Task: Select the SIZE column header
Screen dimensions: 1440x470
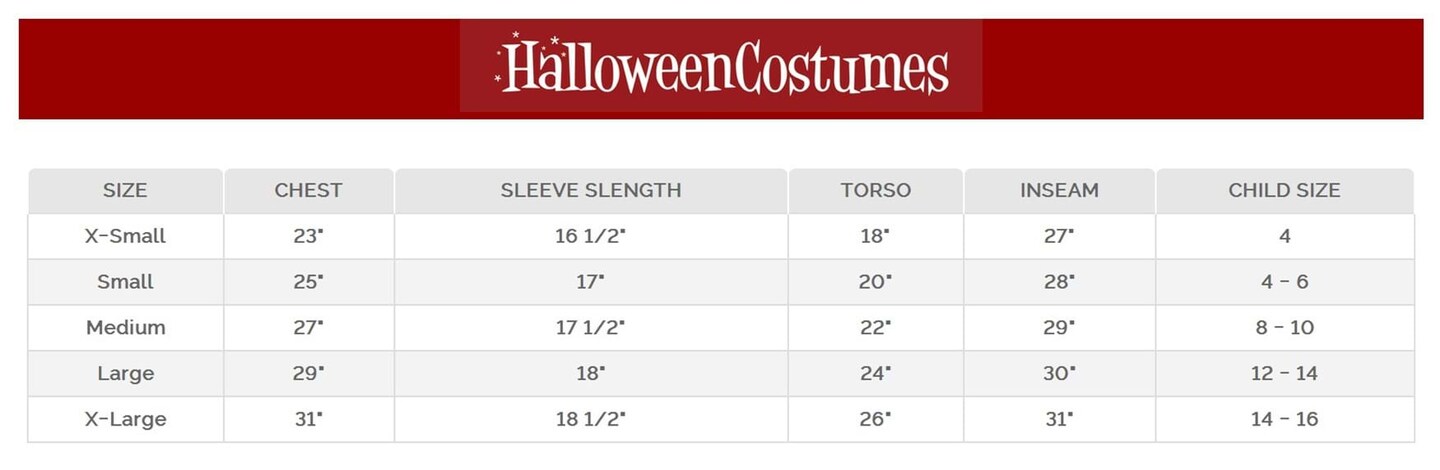Action: tap(125, 190)
